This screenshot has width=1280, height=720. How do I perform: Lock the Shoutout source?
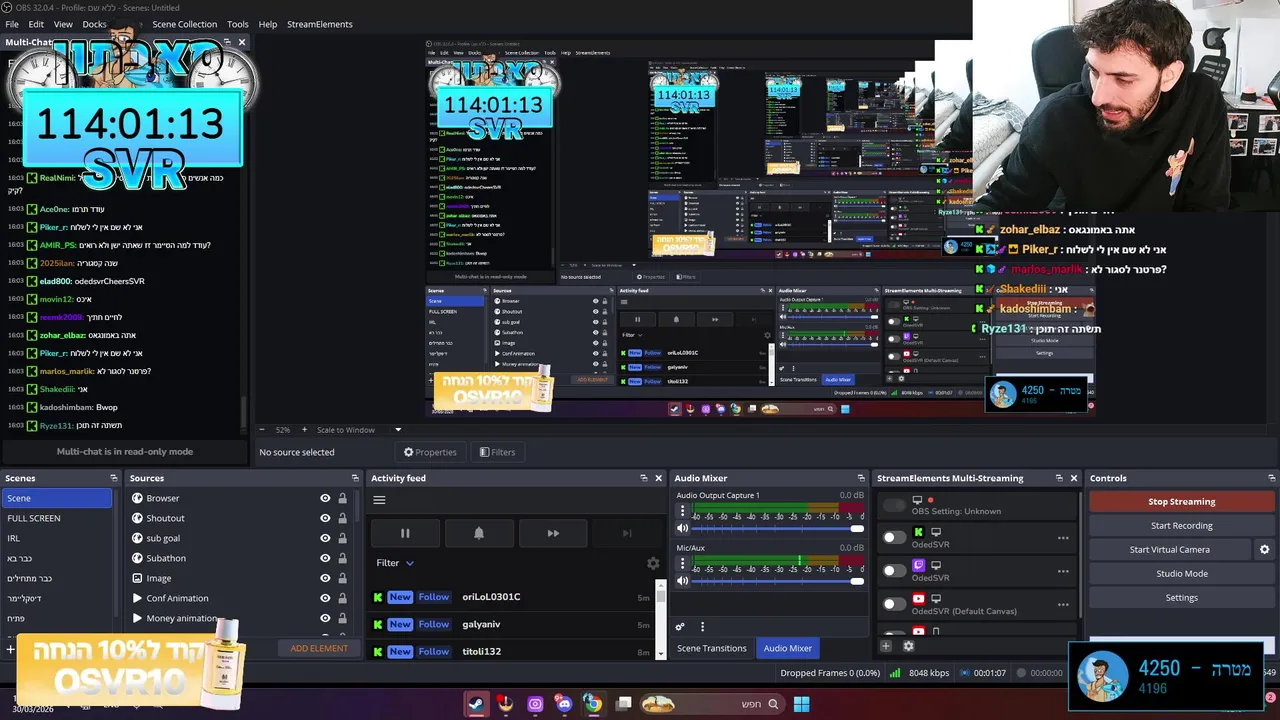pyautogui.click(x=342, y=518)
